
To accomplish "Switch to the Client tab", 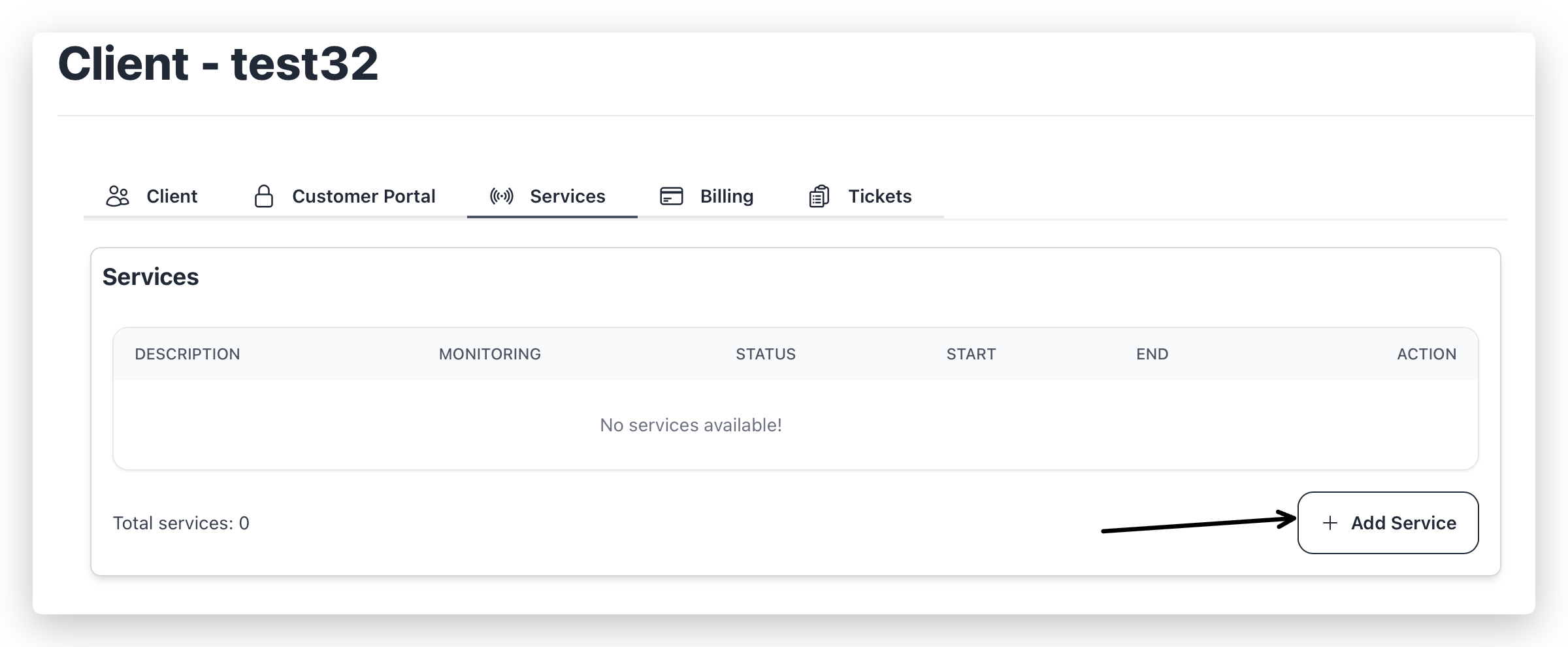I will [x=171, y=196].
